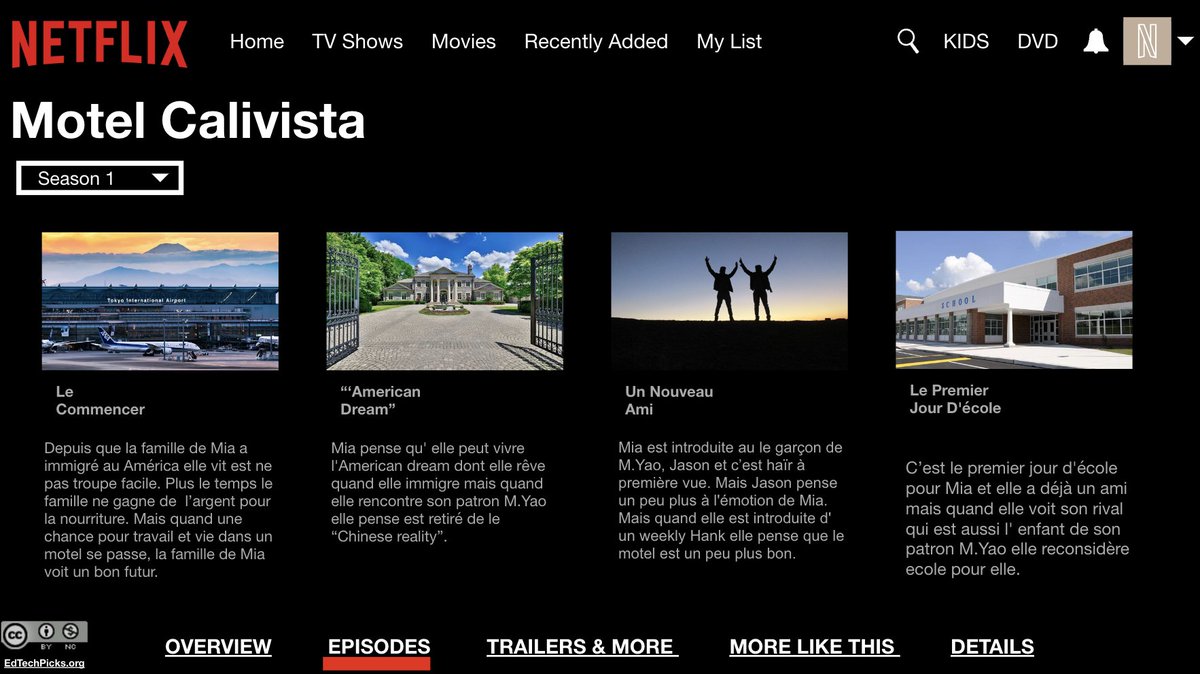
Task: Open the DETAILS tab
Action: 992,647
